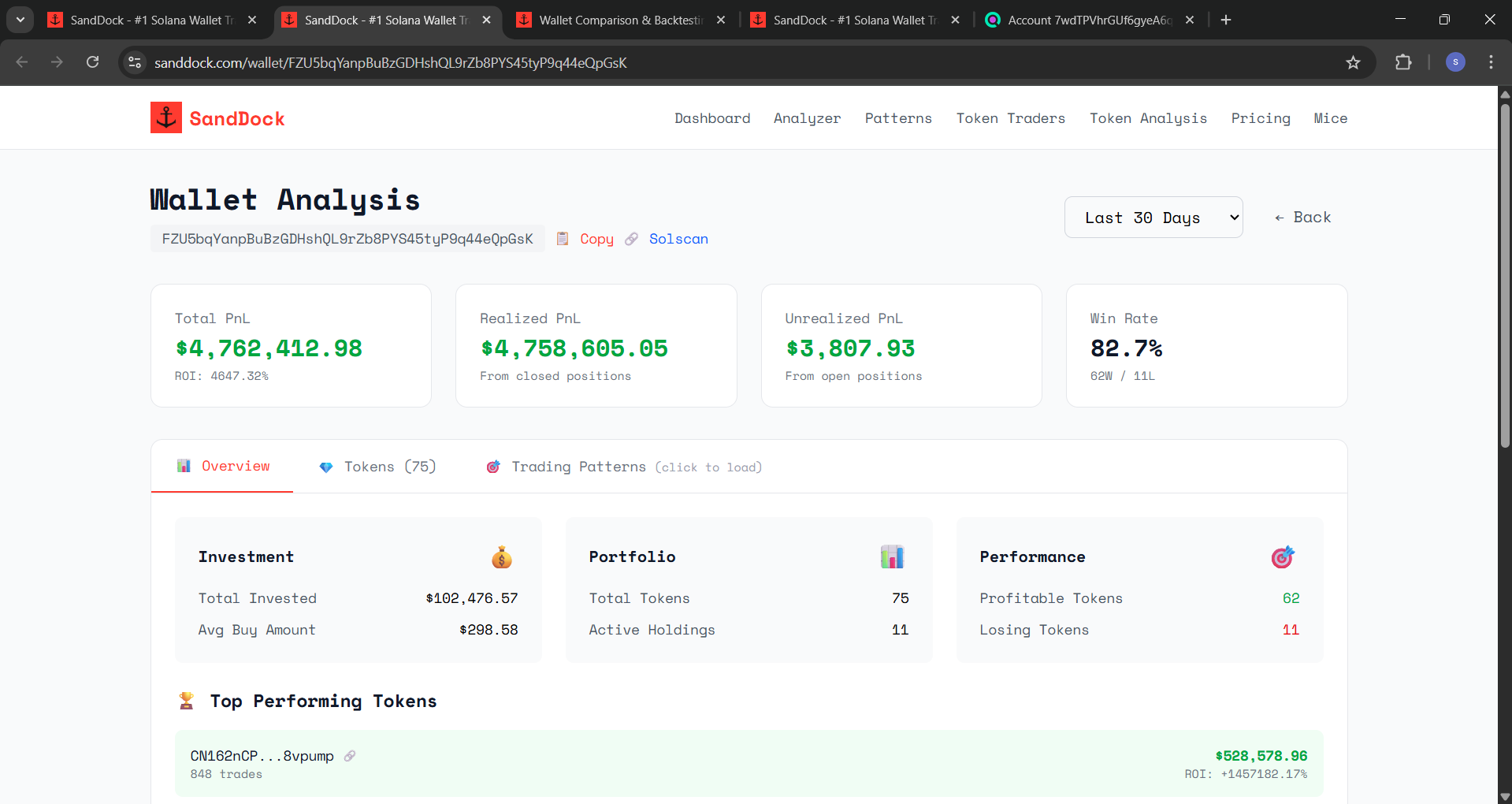
Task: Click the $528,578.96 token profit
Action: [1261, 756]
